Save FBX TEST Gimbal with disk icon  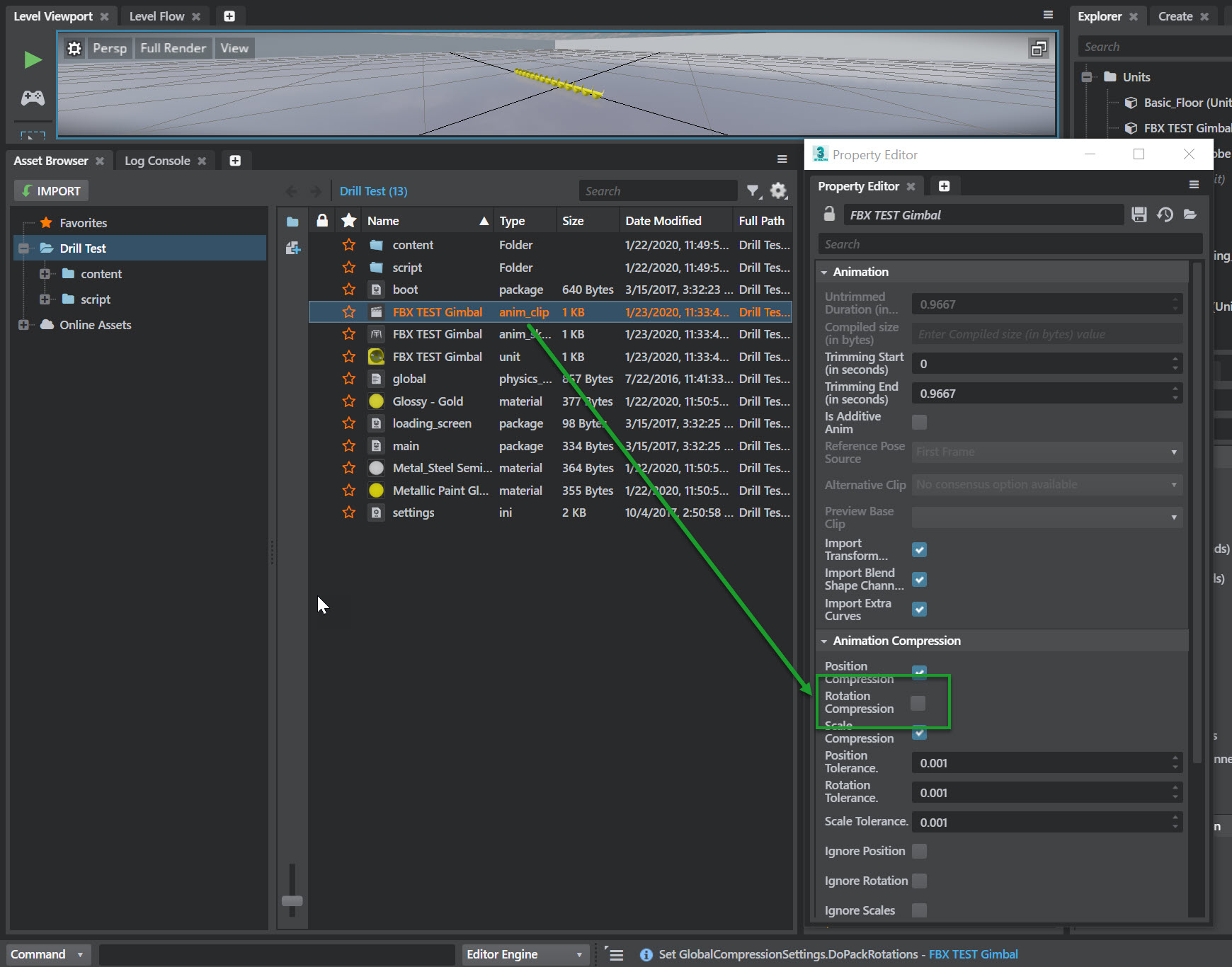[x=1139, y=214]
